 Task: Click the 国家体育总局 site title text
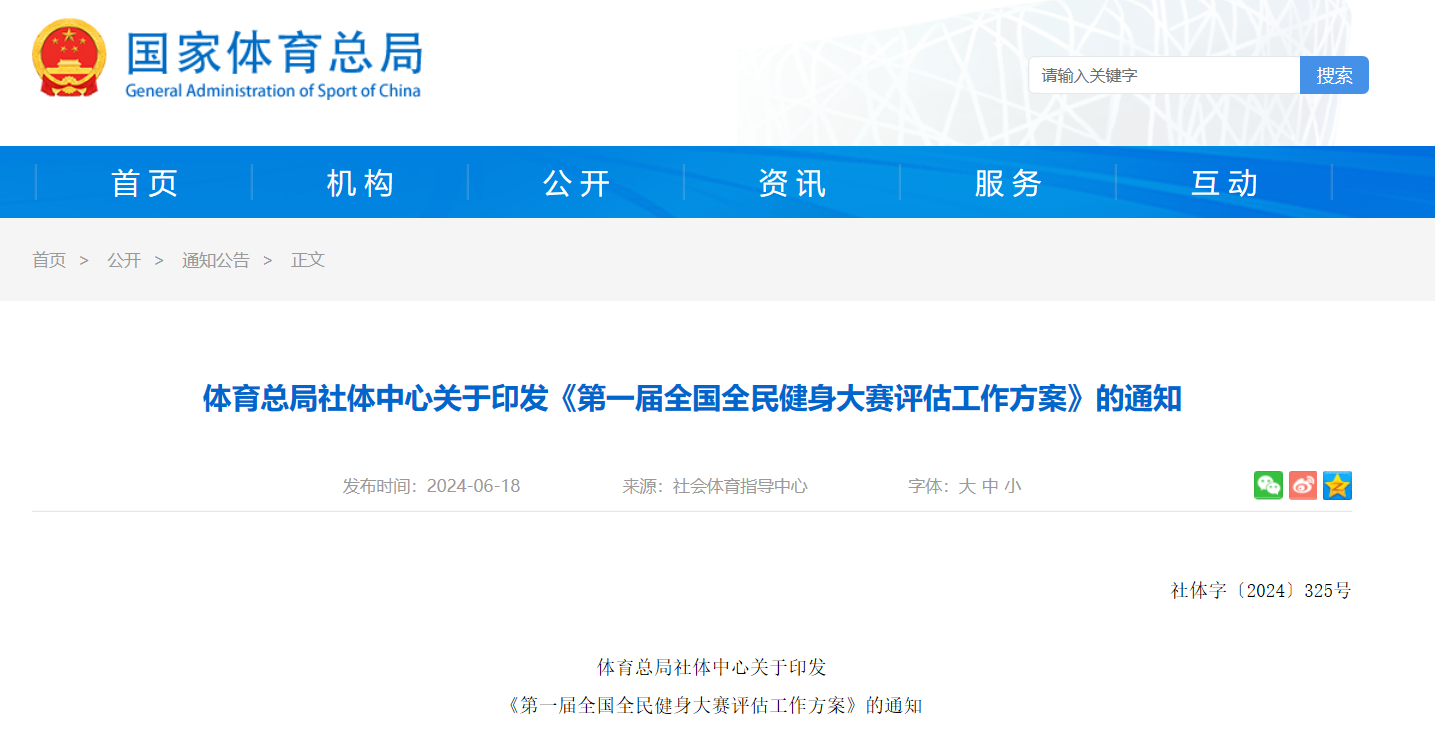click(274, 54)
